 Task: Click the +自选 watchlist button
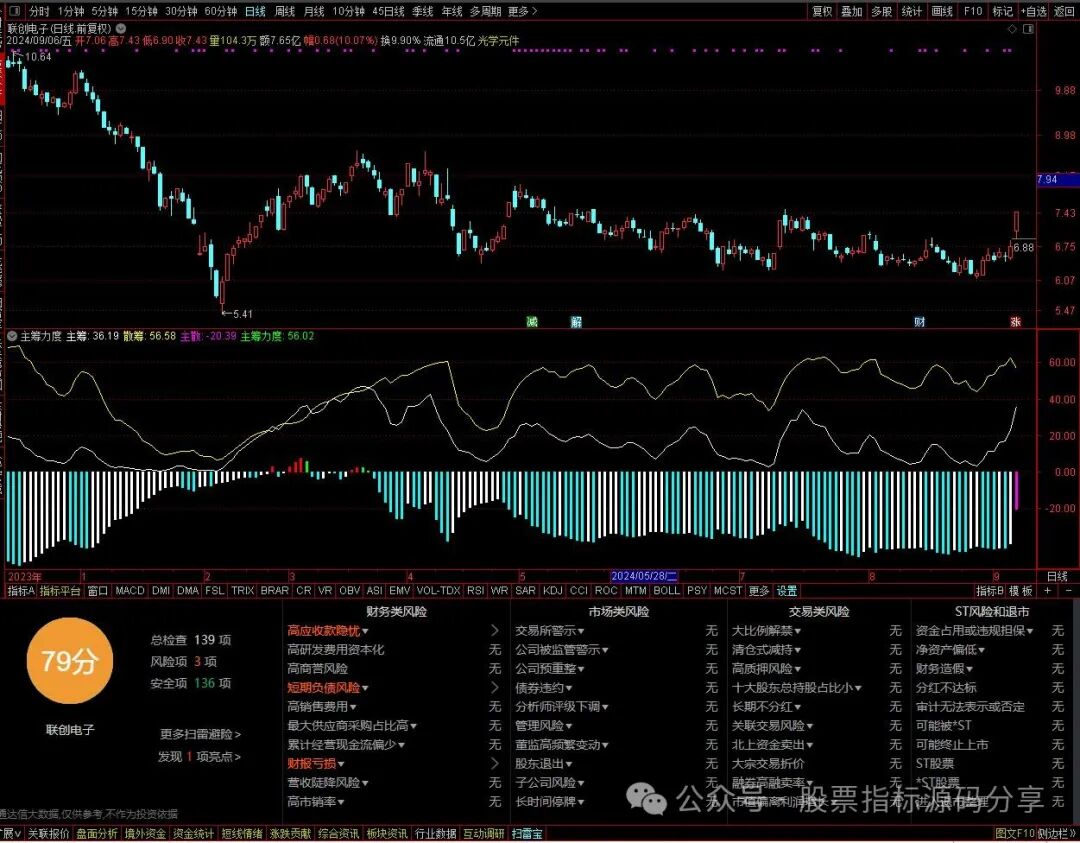tap(1034, 11)
